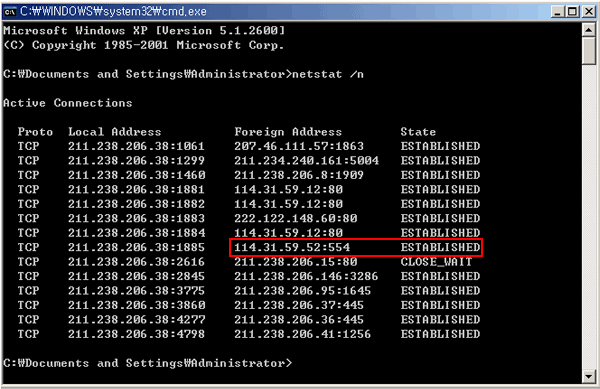Click ESTABLISHED state for port 4798 row

coord(440,334)
